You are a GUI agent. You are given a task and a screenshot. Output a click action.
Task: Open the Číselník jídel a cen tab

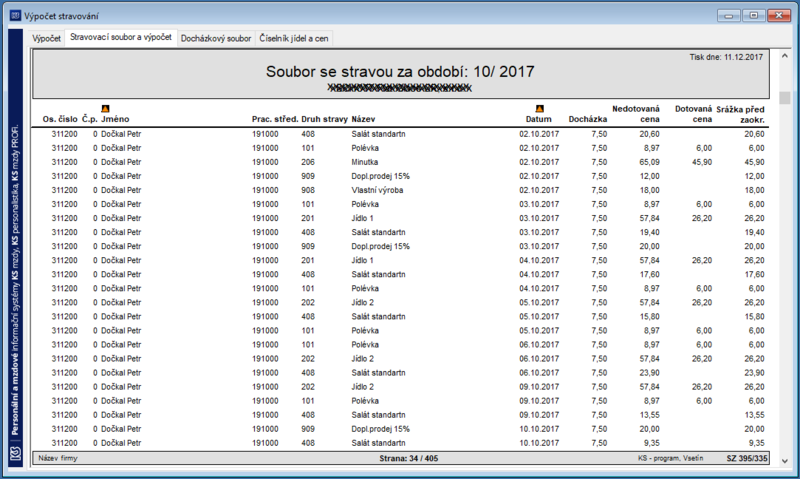click(294, 38)
